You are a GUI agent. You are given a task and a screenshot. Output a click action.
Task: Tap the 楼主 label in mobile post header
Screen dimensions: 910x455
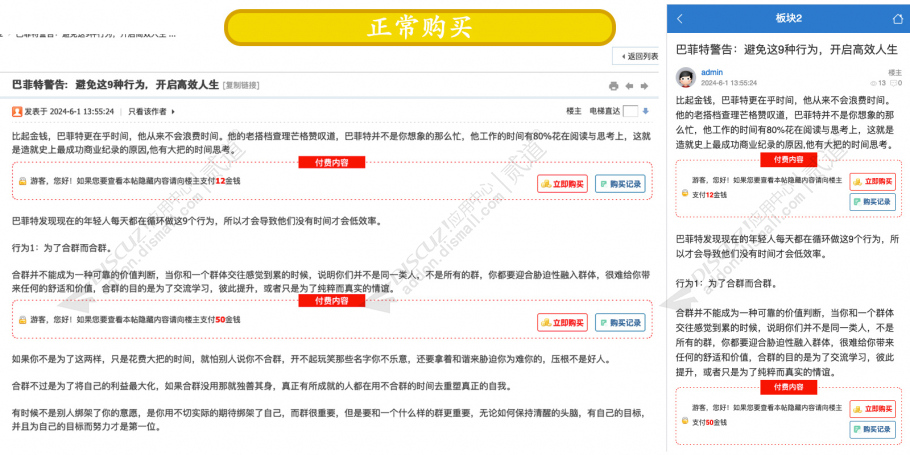[895, 73]
